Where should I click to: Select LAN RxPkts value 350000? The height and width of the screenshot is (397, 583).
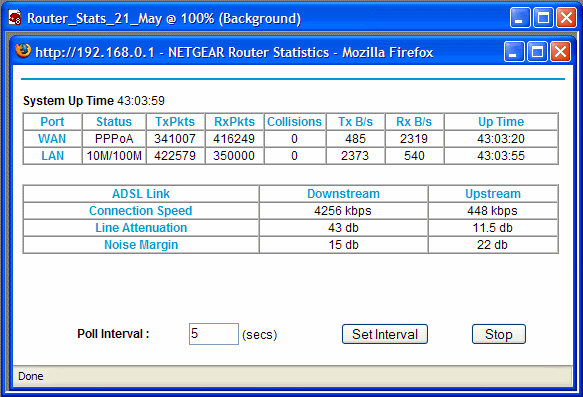tap(234, 156)
